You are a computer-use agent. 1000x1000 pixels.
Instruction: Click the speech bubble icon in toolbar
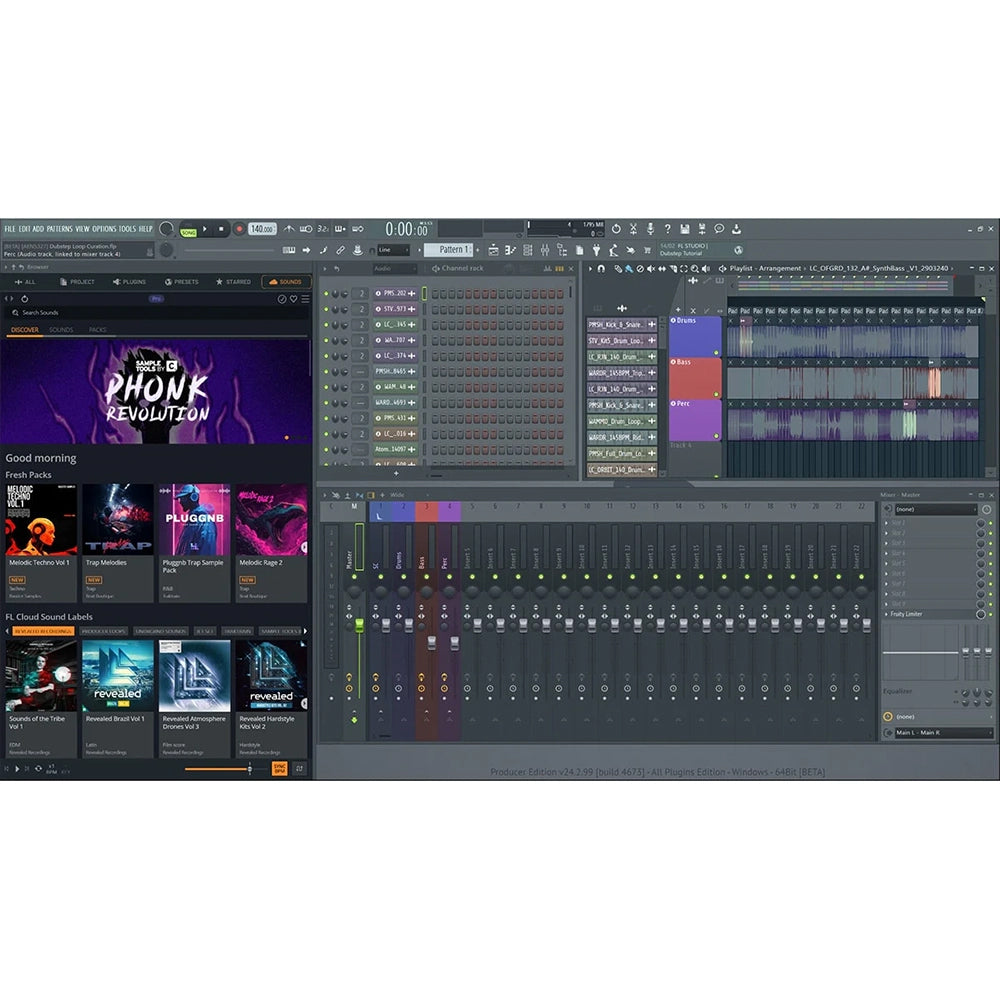coord(719,228)
